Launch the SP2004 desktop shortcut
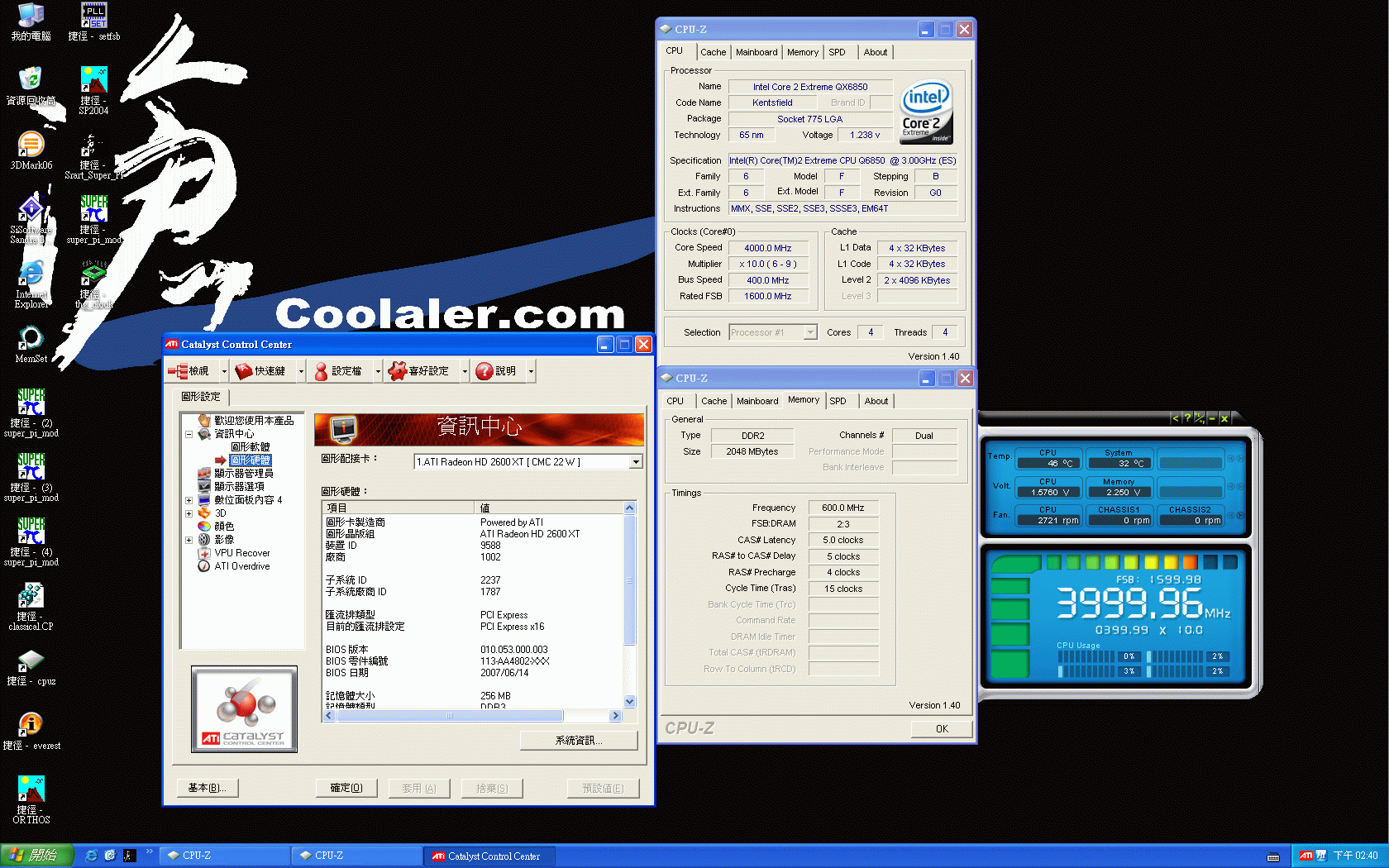The image size is (1389, 868). pos(93,91)
